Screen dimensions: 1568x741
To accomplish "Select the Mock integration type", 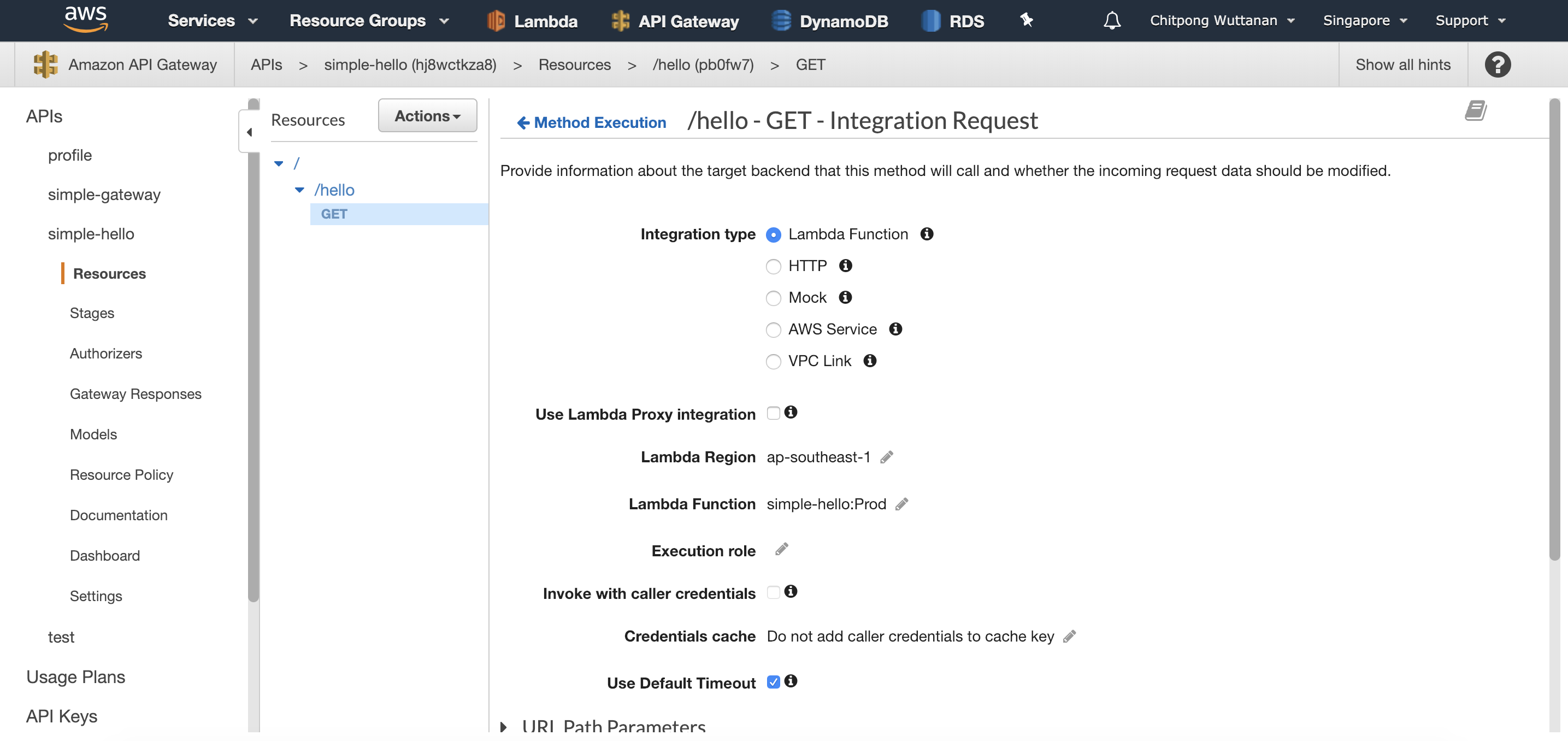I will pyautogui.click(x=773, y=298).
